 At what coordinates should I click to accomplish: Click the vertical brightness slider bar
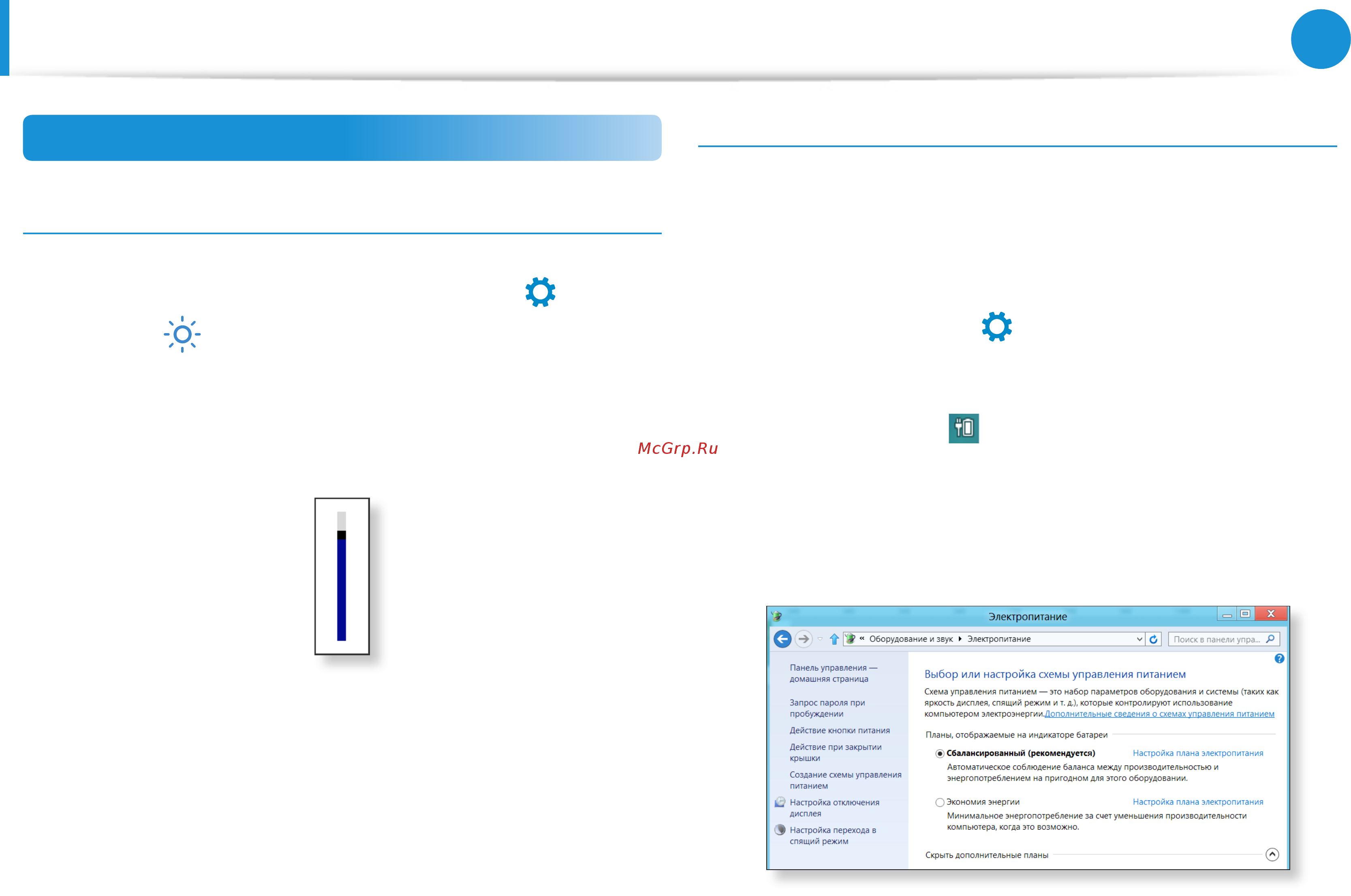[x=341, y=576]
